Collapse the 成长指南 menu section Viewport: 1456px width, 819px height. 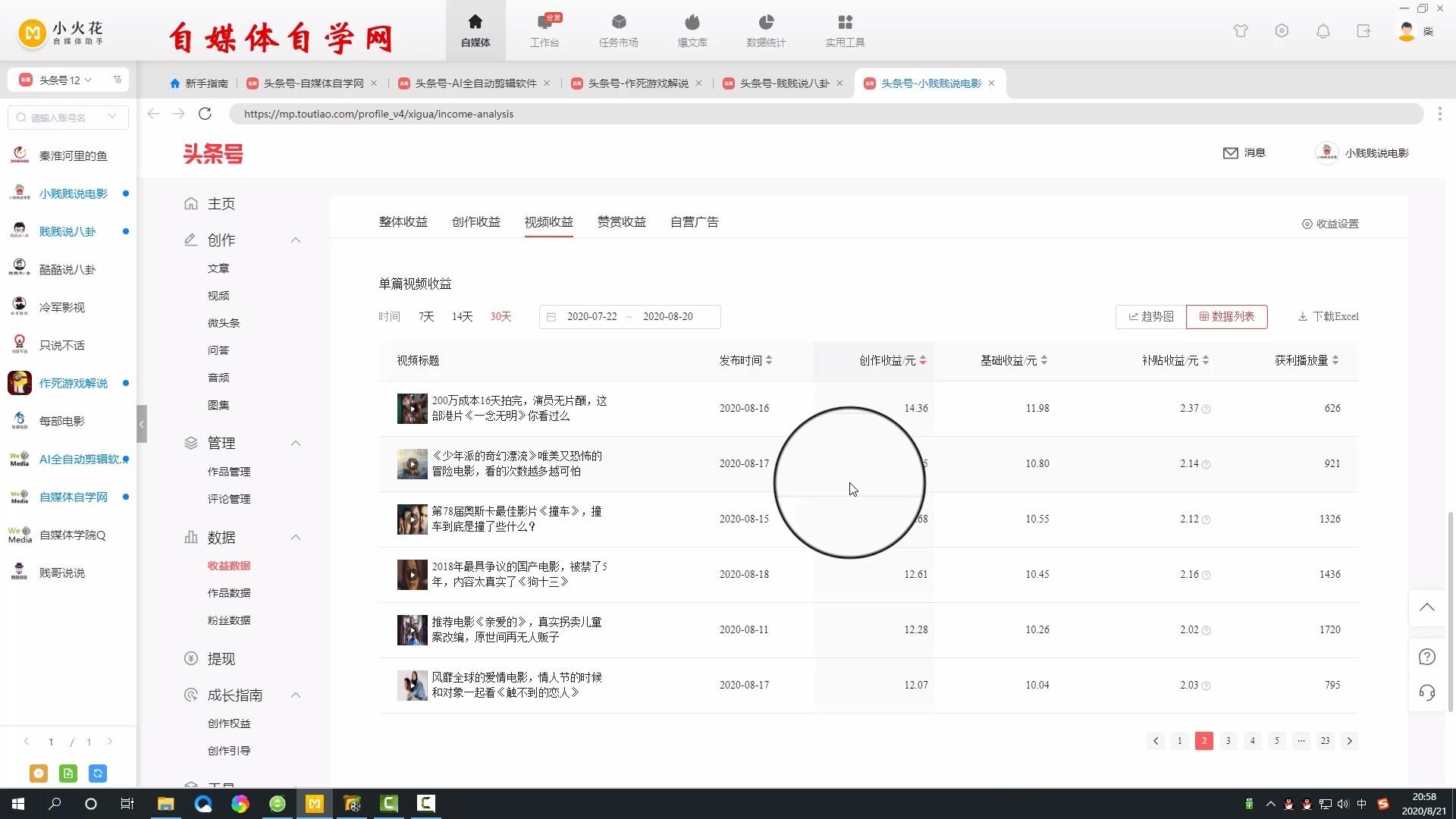tap(296, 695)
